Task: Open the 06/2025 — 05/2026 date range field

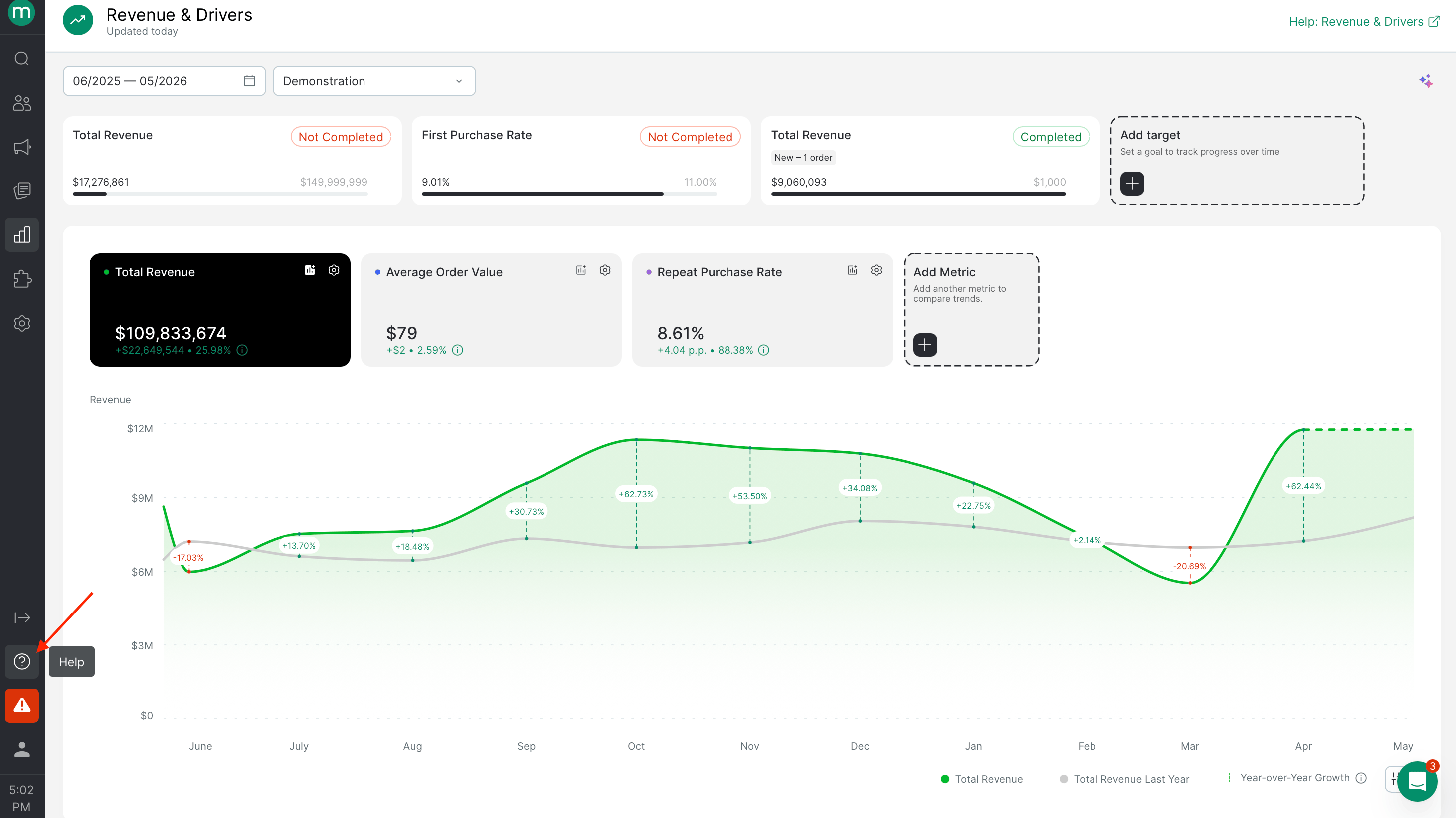Action: coord(164,81)
